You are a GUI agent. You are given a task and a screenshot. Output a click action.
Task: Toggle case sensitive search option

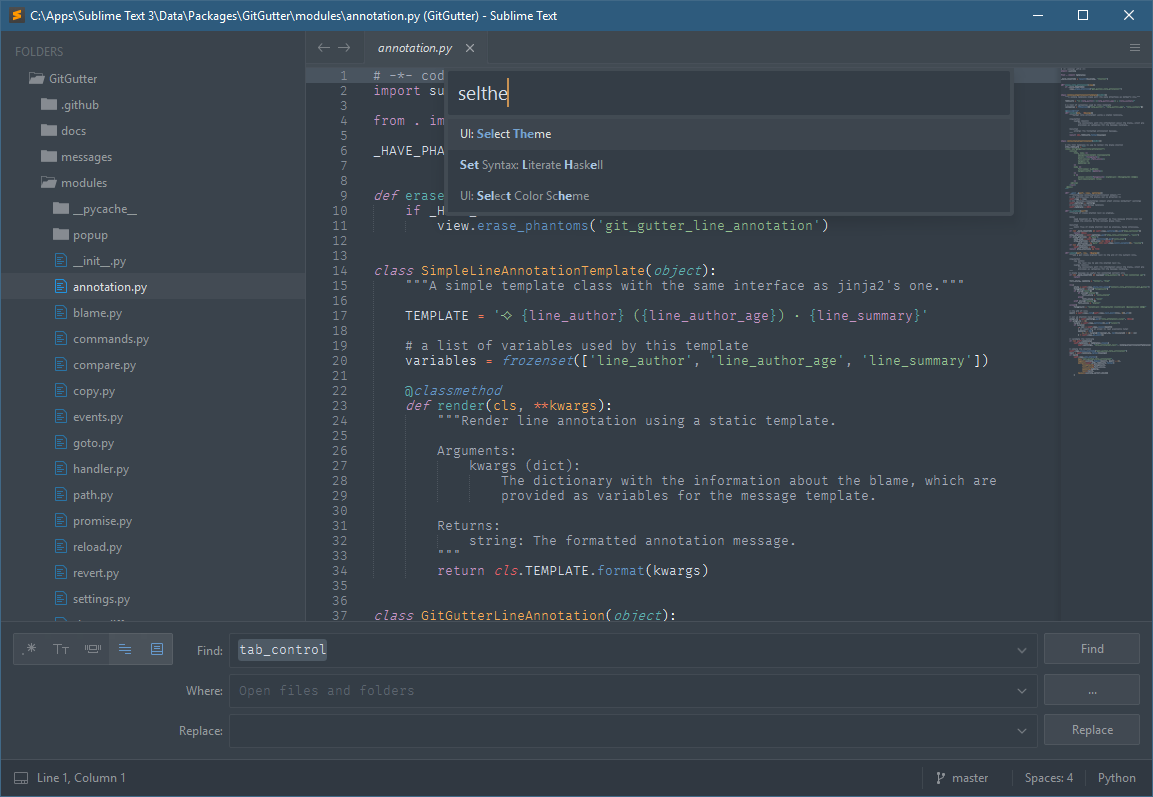point(61,648)
